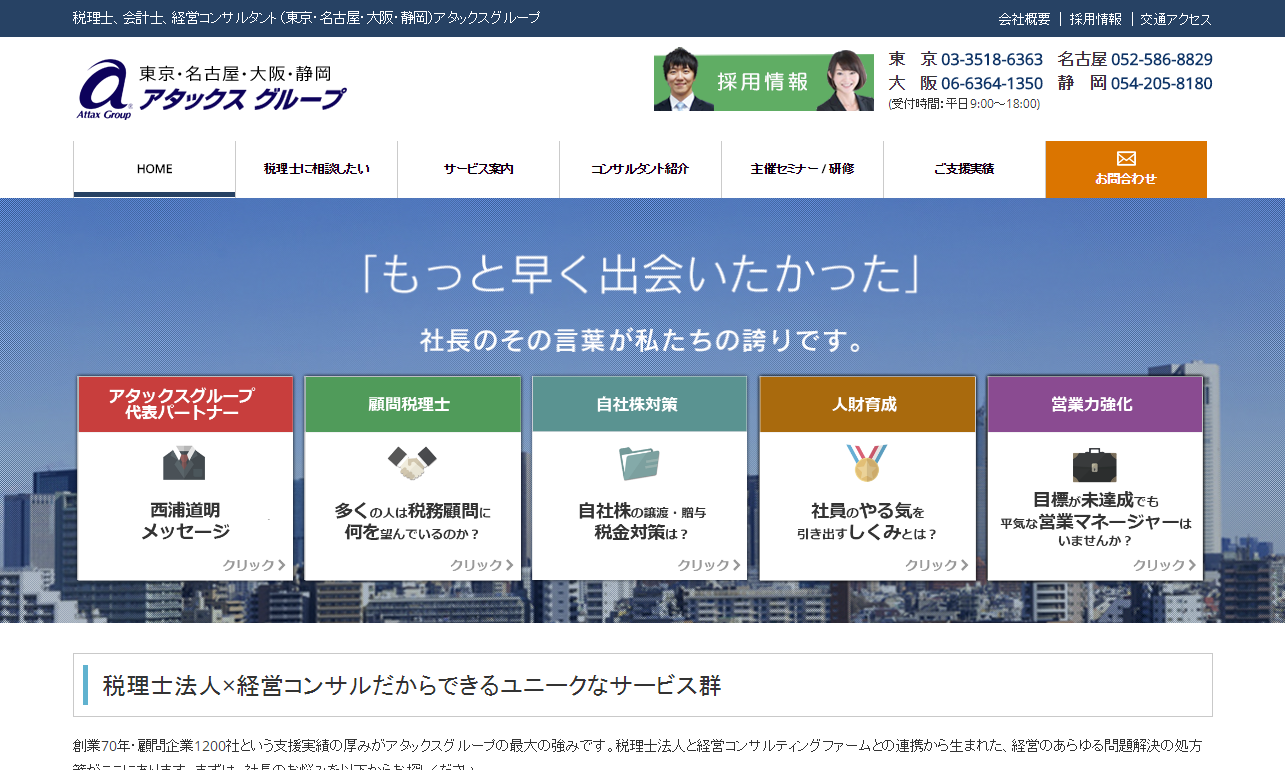Click the brown 人財育成 card header
Image resolution: width=1285 pixels, height=770 pixels.
tap(867, 404)
